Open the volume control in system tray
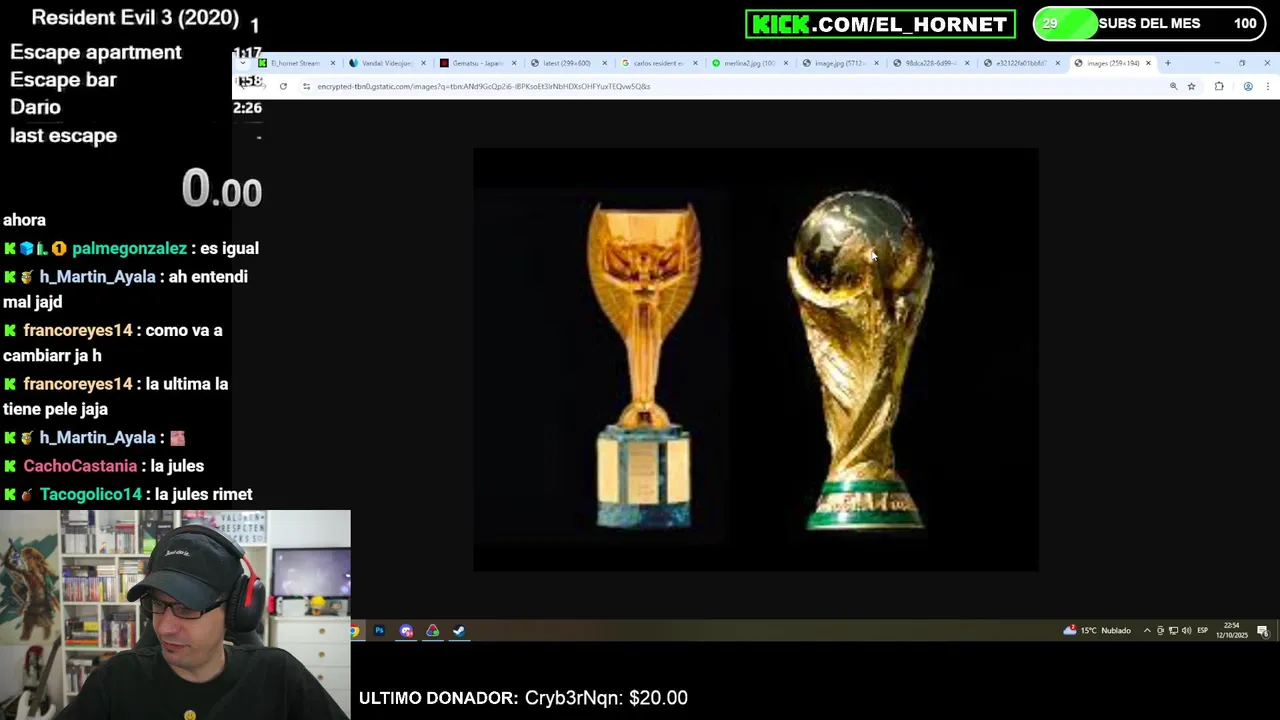Viewport: 1280px width, 720px height. (x=1186, y=631)
